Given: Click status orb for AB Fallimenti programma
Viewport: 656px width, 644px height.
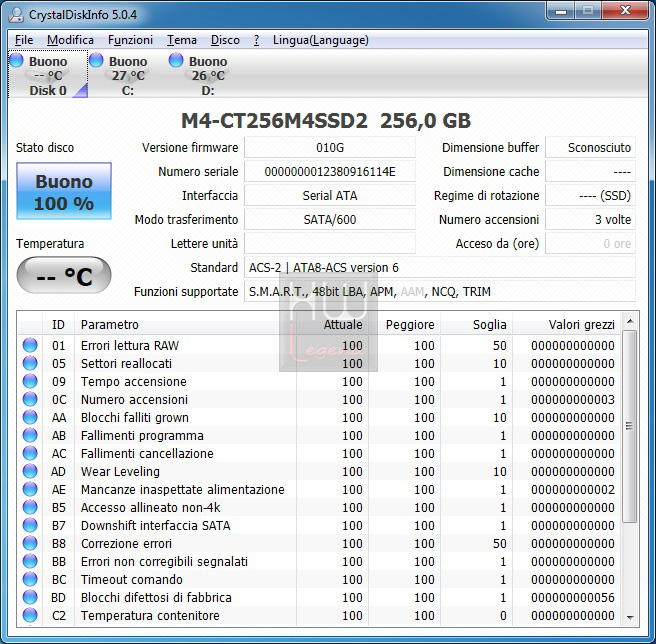Looking at the screenshot, I should click(x=30, y=435).
